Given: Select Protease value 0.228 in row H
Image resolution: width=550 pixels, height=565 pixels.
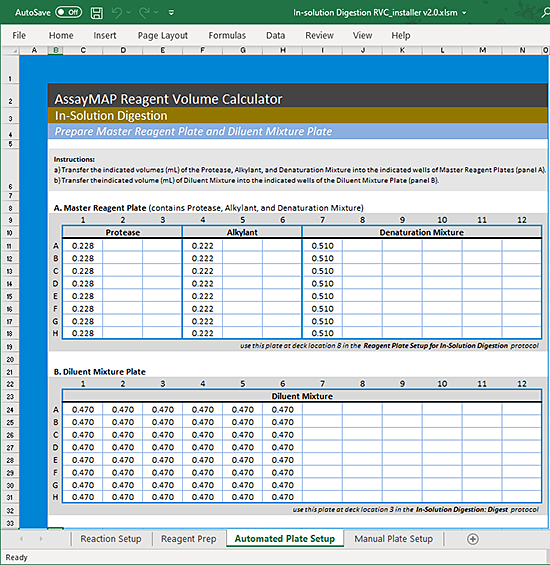Looking at the screenshot, I should tap(83, 333).
